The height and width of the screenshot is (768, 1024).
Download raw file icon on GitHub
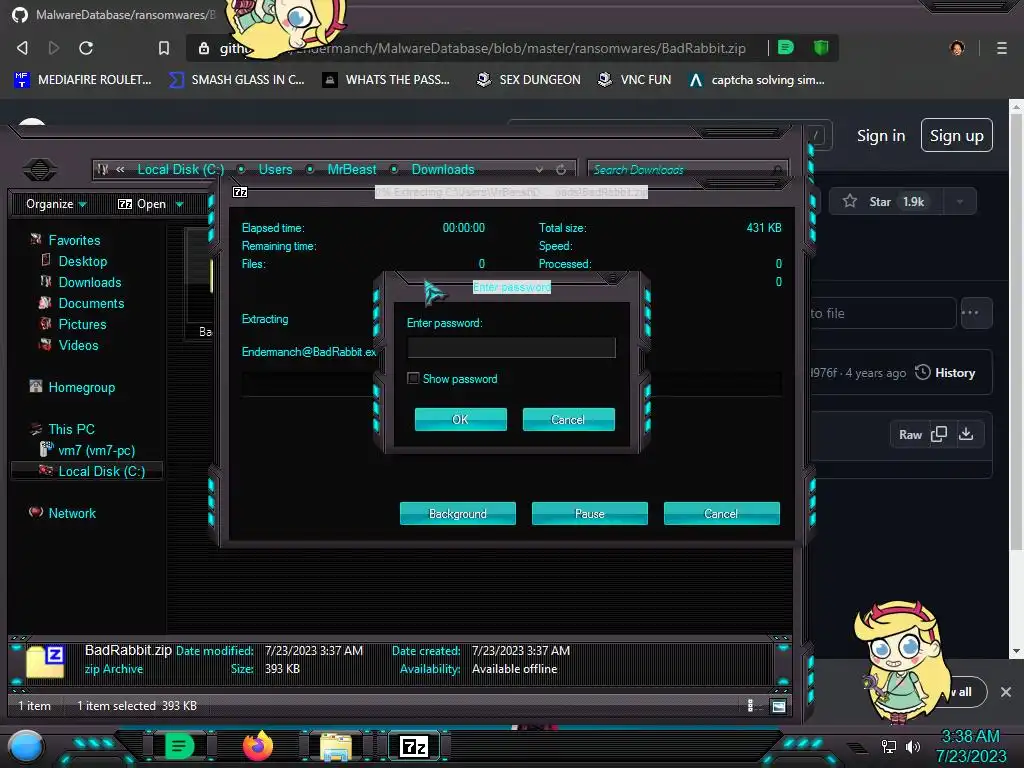pos(967,434)
